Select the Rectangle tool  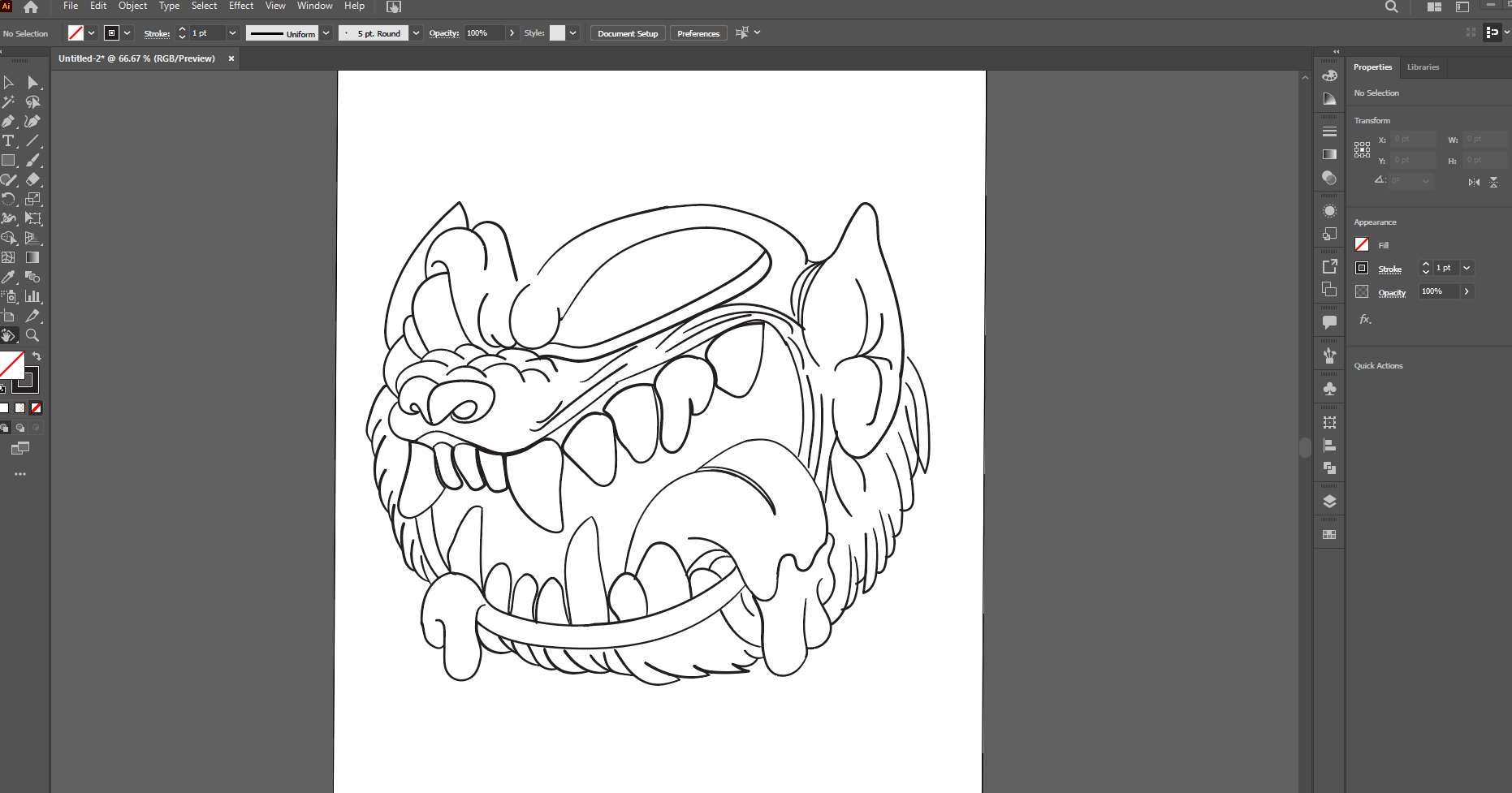click(8, 161)
